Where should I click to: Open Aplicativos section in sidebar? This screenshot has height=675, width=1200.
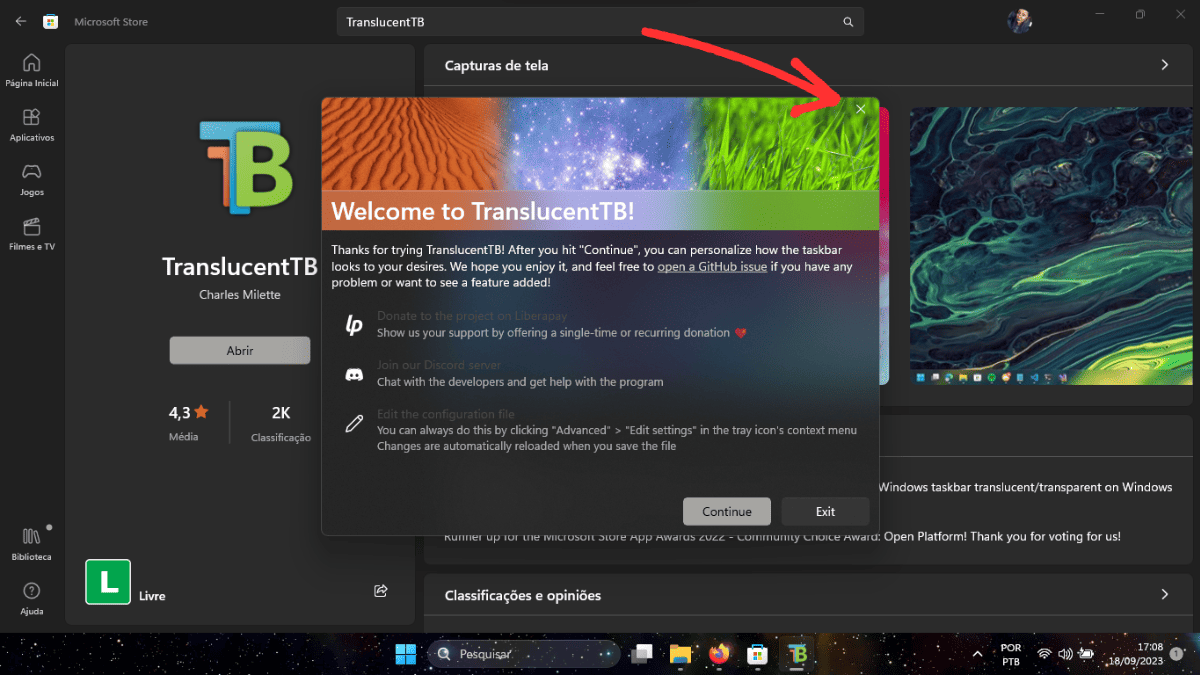point(32,125)
